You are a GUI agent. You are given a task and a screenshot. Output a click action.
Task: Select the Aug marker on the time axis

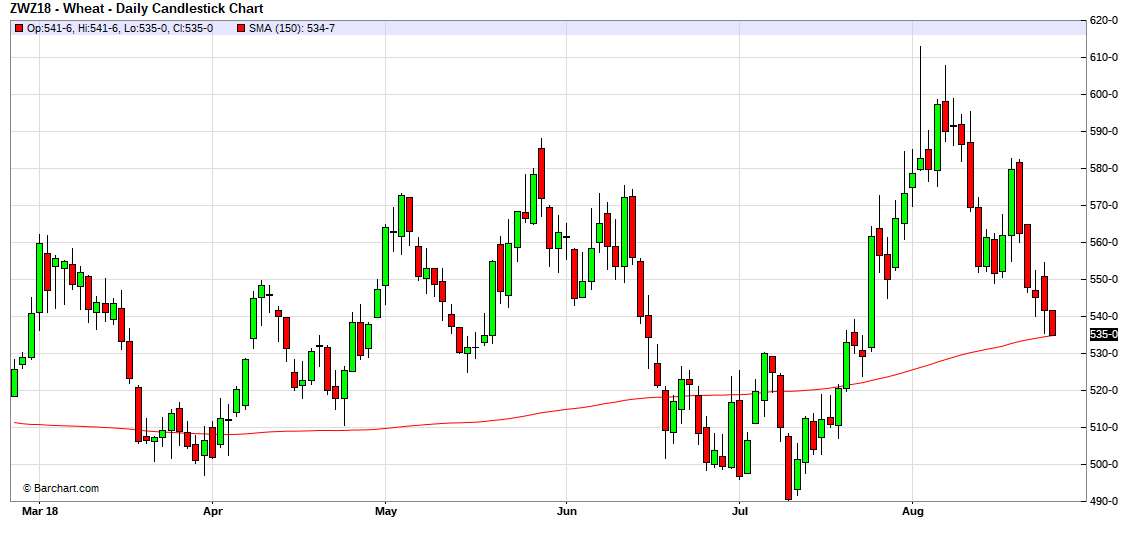pyautogui.click(x=912, y=511)
